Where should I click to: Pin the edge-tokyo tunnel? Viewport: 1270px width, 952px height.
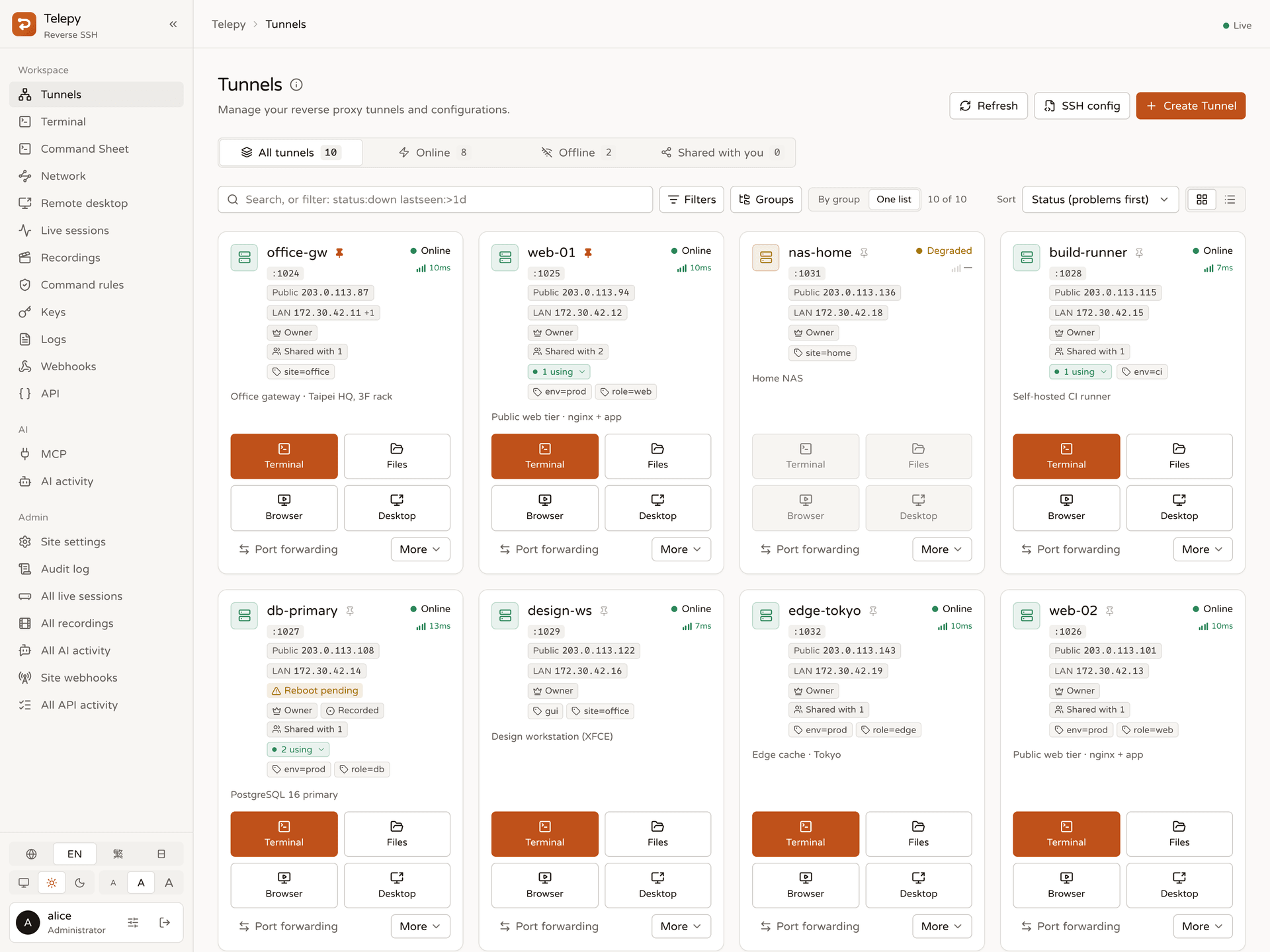tap(873, 611)
